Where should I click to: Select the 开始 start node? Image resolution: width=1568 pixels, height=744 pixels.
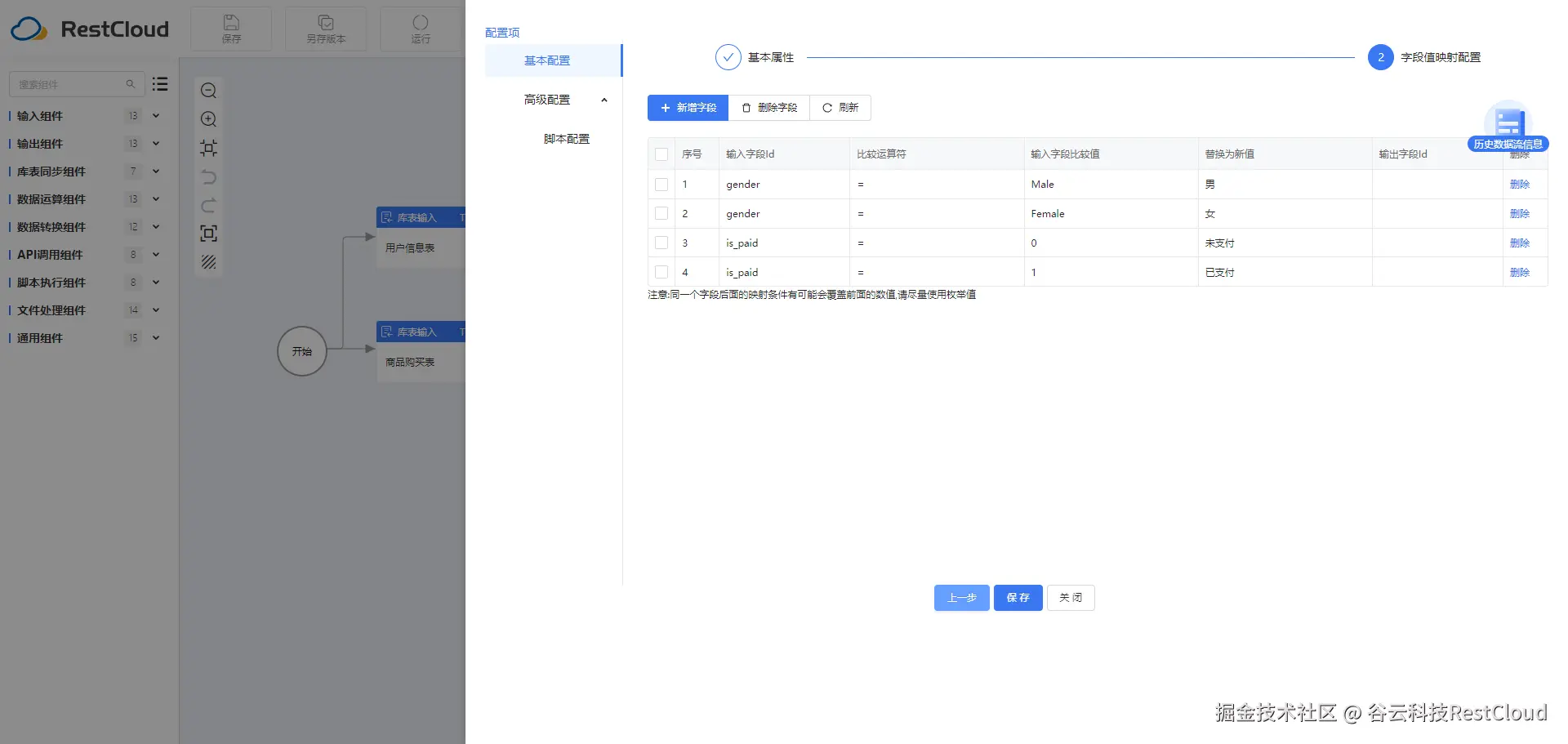coord(302,351)
